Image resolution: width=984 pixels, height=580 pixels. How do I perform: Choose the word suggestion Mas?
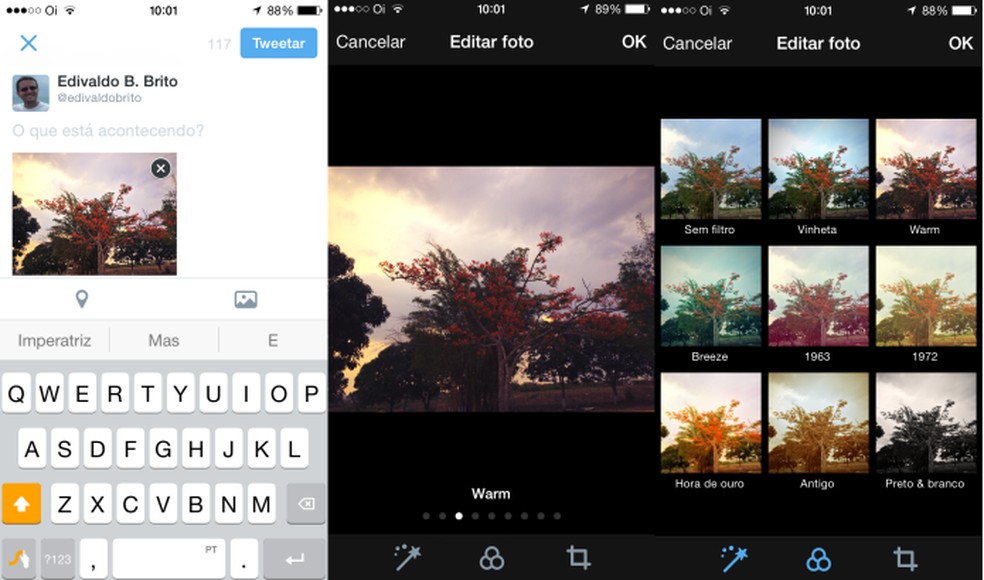[x=162, y=340]
